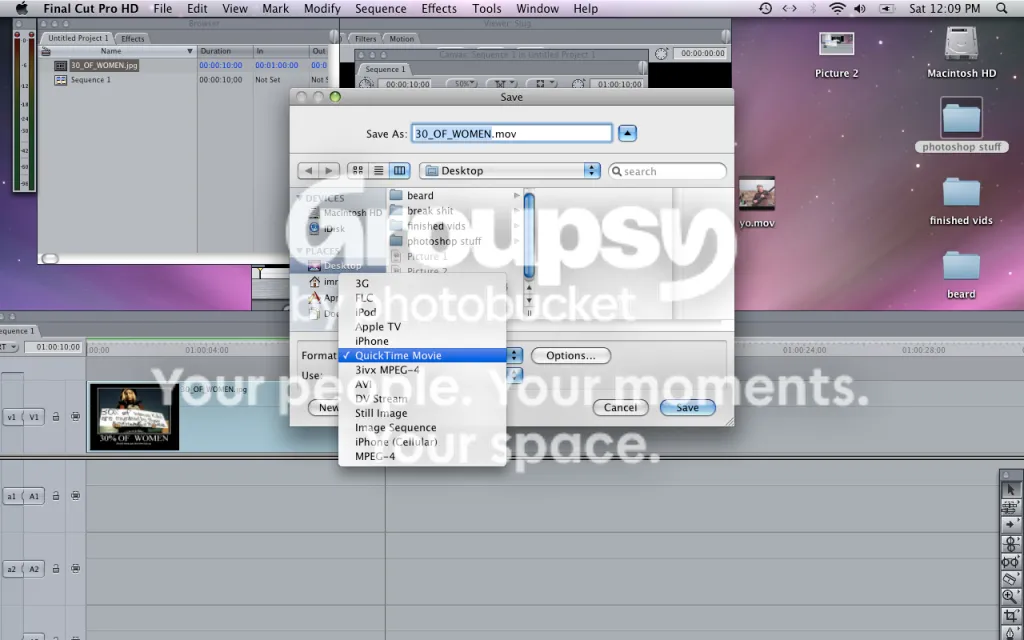Toggle Auto Select on track A2
The width and height of the screenshot is (1024, 640).
point(76,569)
